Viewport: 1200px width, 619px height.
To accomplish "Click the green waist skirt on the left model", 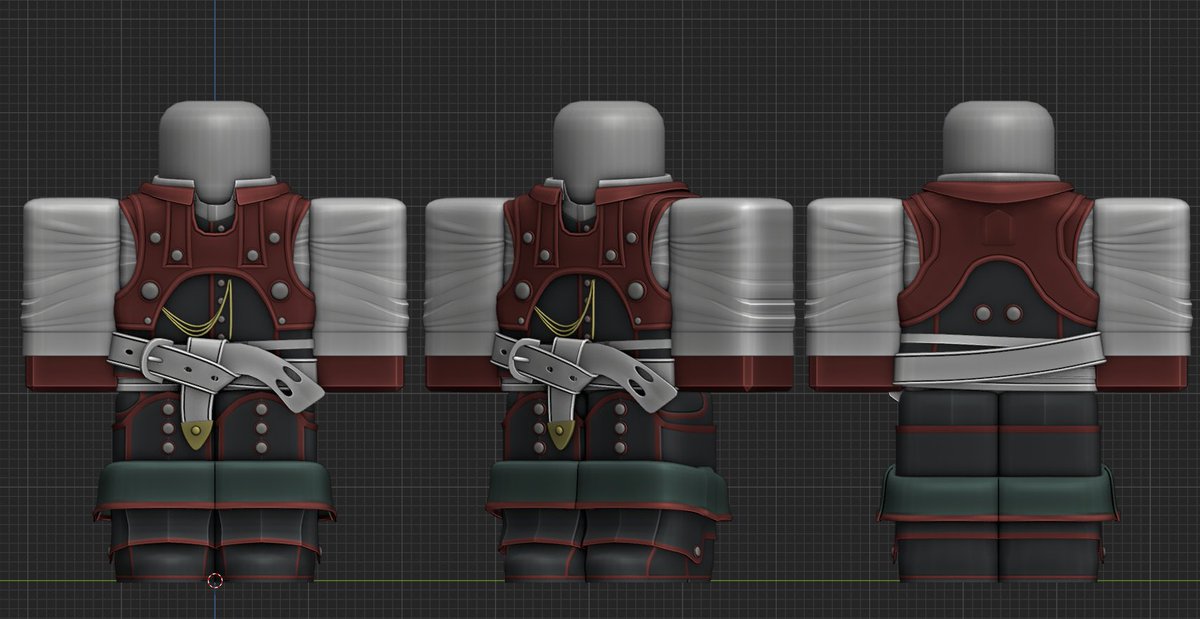I will pyautogui.click(x=210, y=485).
